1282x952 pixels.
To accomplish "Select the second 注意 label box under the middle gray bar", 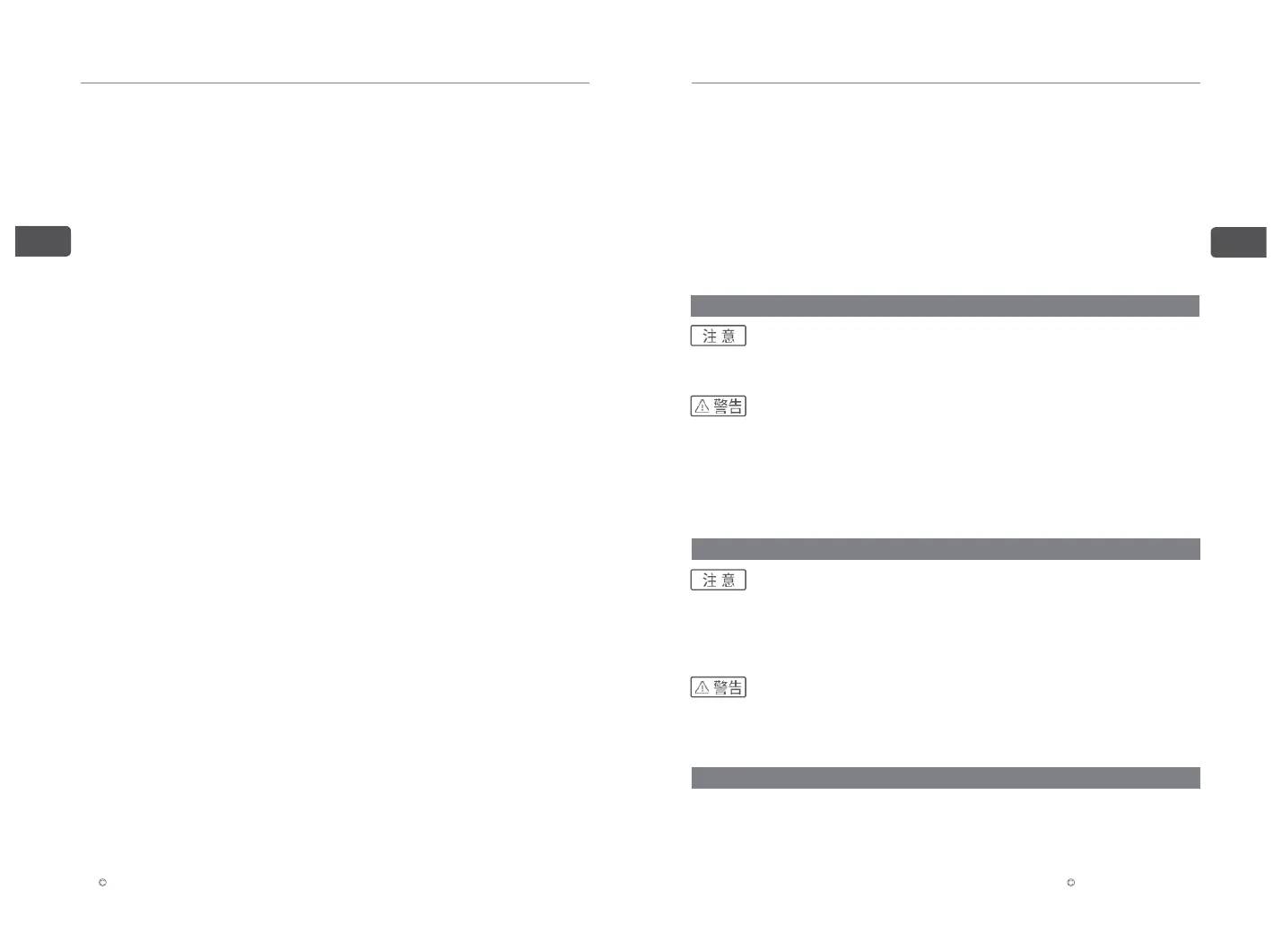I will [719, 580].
